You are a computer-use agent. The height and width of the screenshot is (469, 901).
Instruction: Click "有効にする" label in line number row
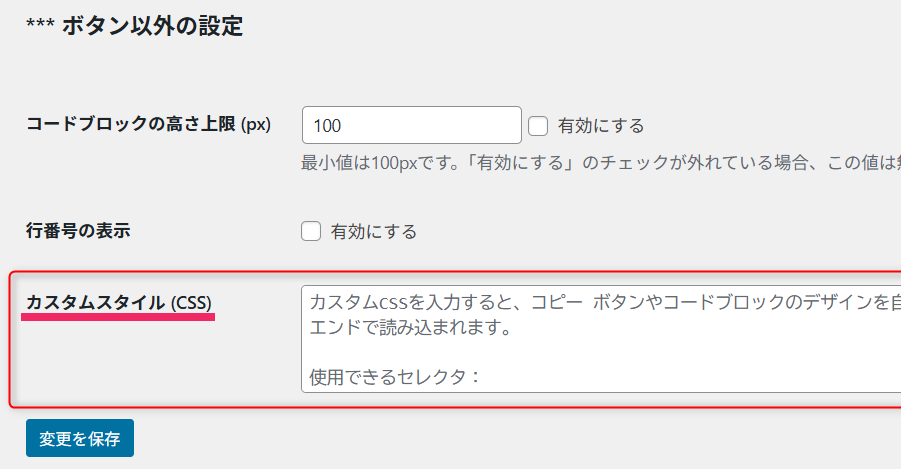click(x=373, y=232)
